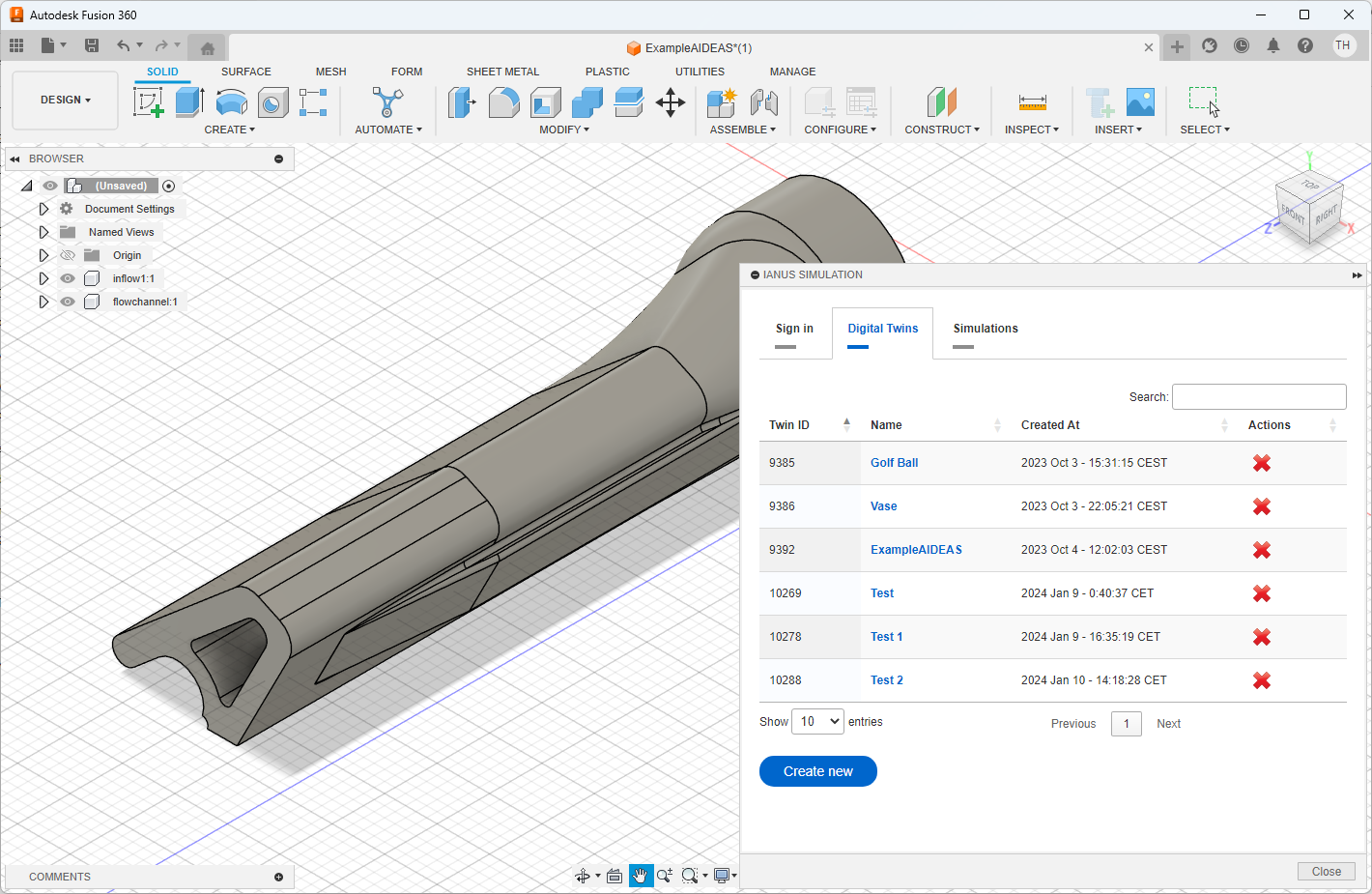Viewport: 1372px width, 894px height.
Task: Toggle visibility of flowchannel1:1
Action: 68,302
